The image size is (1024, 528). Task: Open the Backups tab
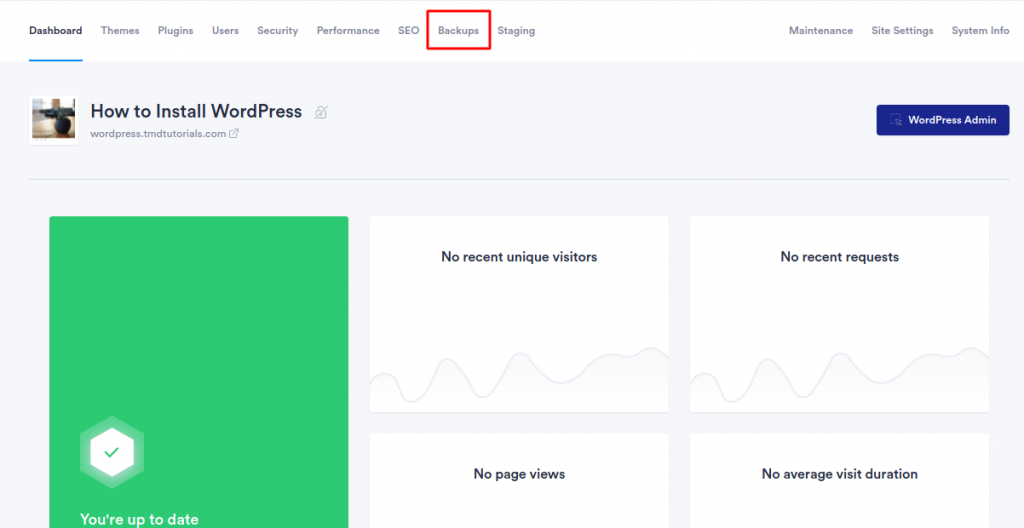[x=458, y=31]
